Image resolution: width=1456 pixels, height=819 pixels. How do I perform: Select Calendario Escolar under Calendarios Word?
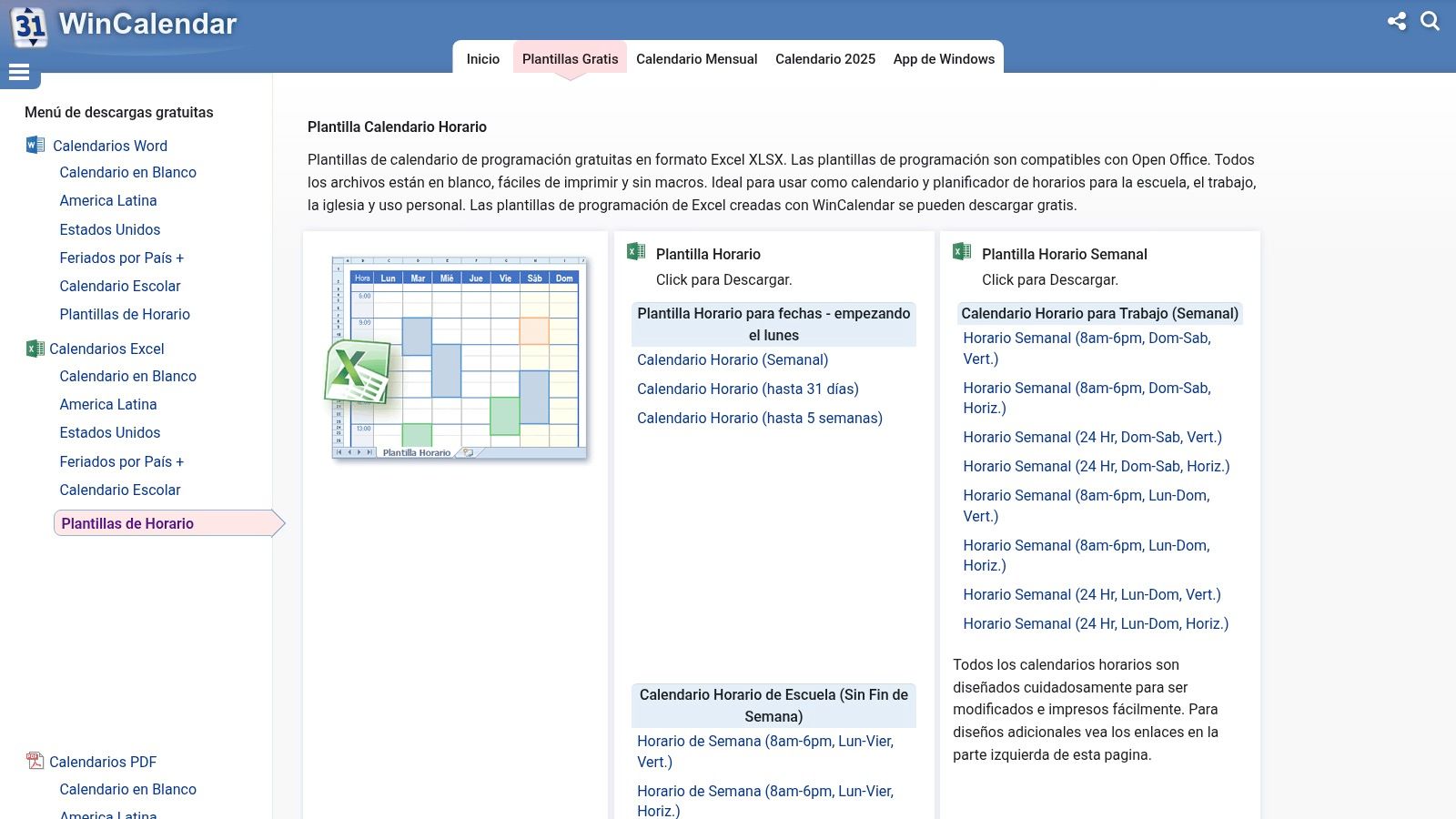pyautogui.click(x=120, y=286)
